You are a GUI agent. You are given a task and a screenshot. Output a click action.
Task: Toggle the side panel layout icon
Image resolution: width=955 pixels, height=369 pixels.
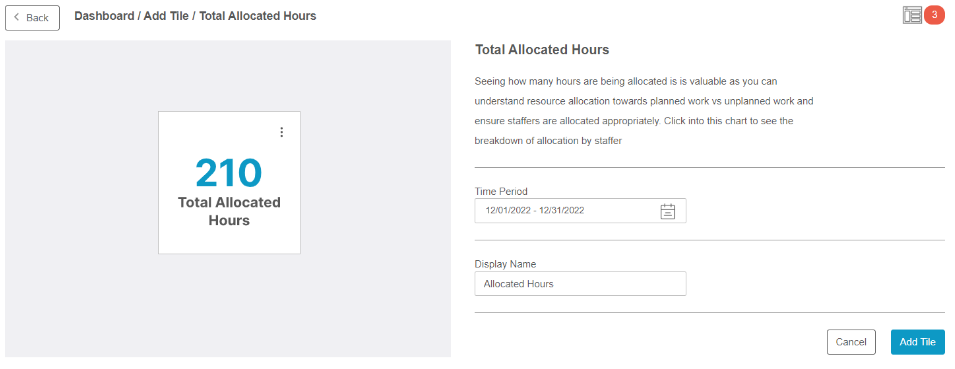pos(912,15)
